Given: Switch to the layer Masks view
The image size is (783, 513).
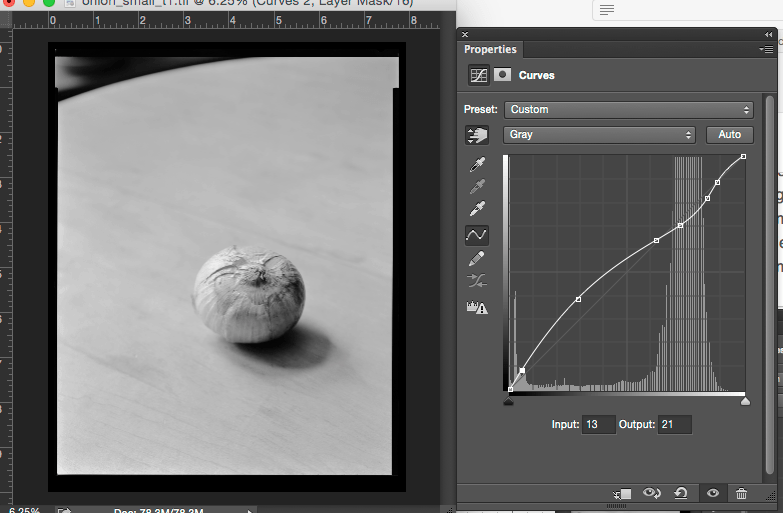Looking at the screenshot, I should click(x=503, y=75).
